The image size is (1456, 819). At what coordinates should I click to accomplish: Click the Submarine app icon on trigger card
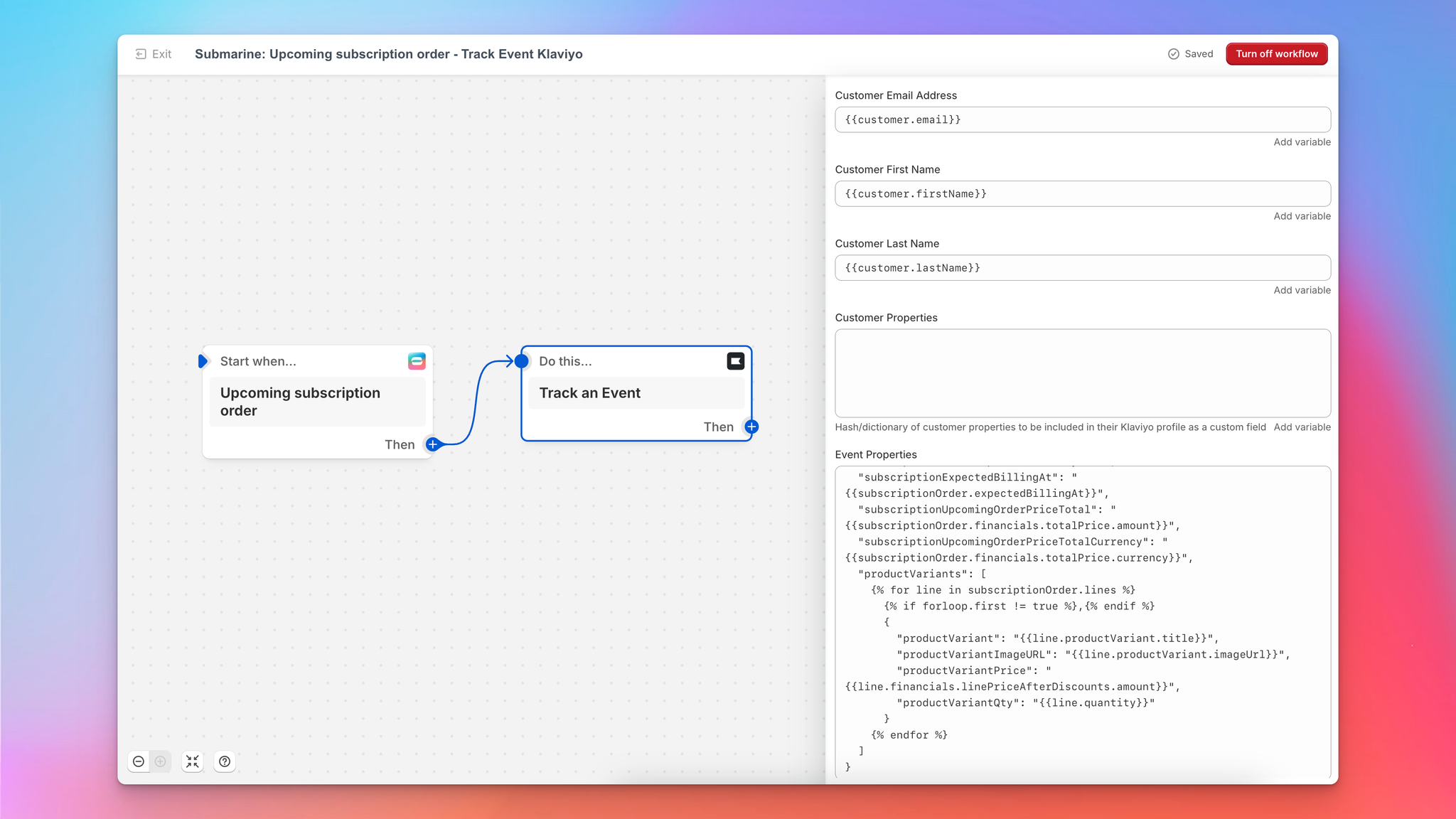[x=417, y=361]
